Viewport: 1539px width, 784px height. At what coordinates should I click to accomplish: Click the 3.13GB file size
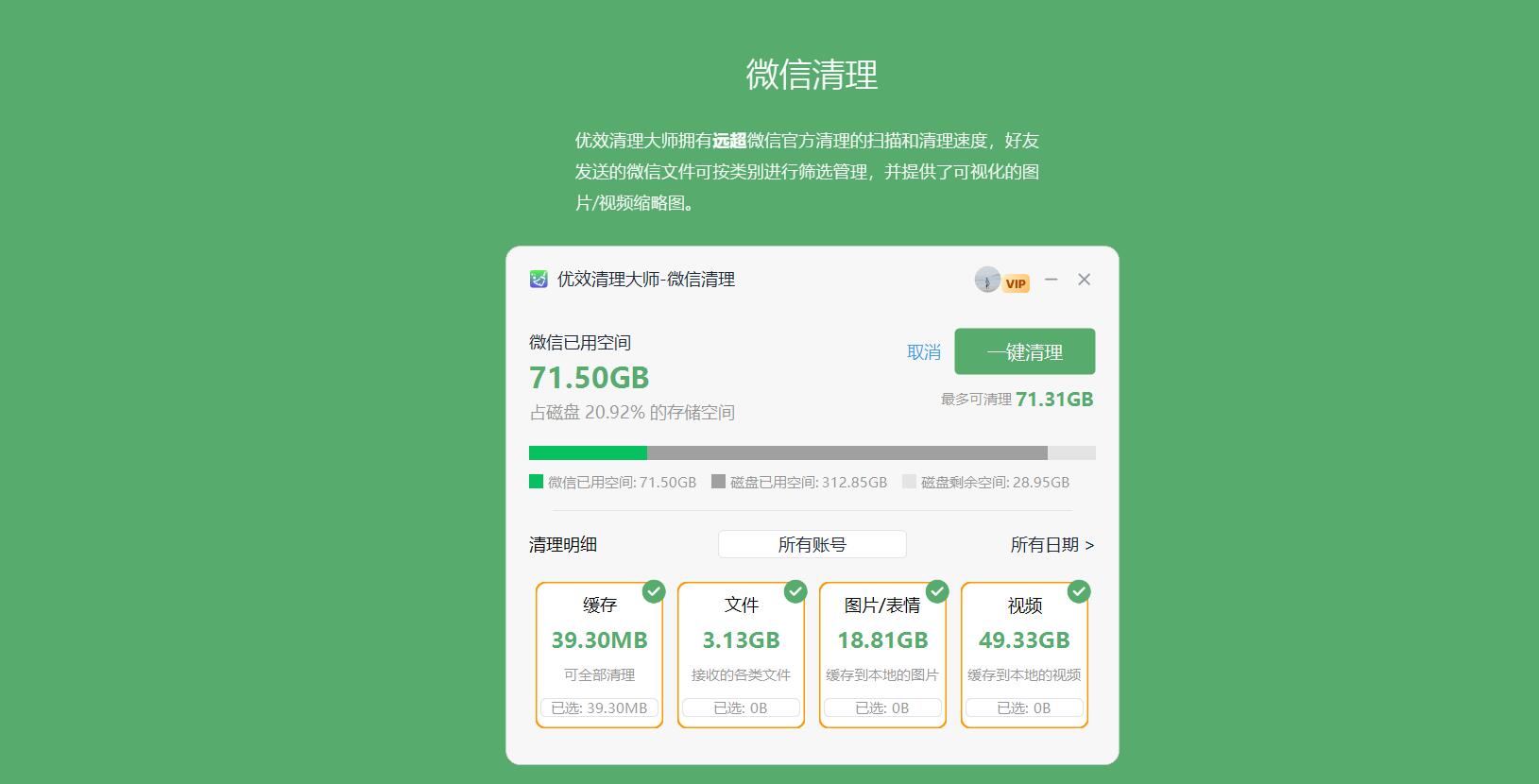tap(742, 640)
